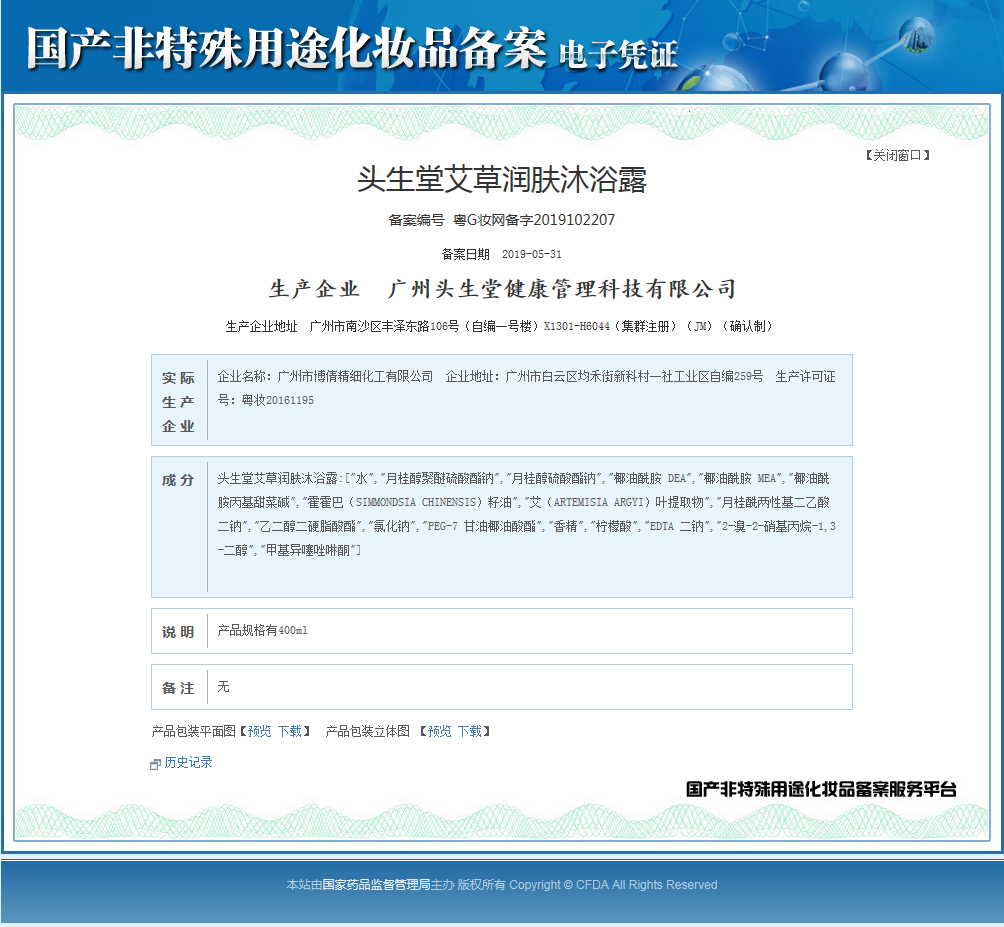This screenshot has height=927, width=1004.
Task: Download the 产品包装立体图 image
Action: [x=469, y=731]
